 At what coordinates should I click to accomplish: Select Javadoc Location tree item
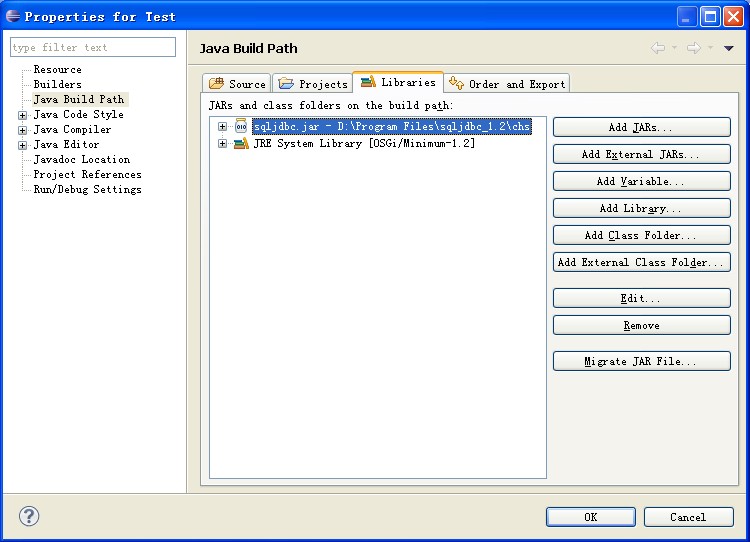82,159
